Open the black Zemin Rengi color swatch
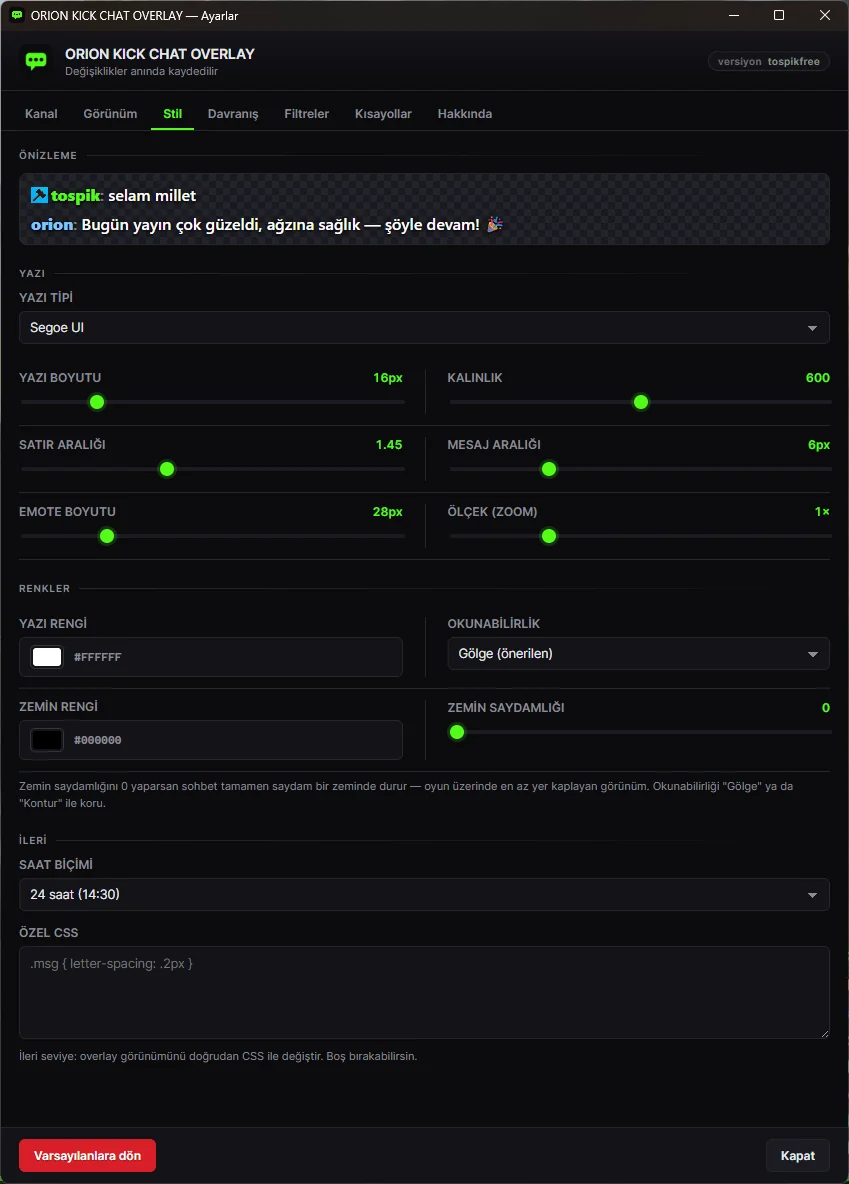Screen dimensions: 849x1184 tap(47, 740)
